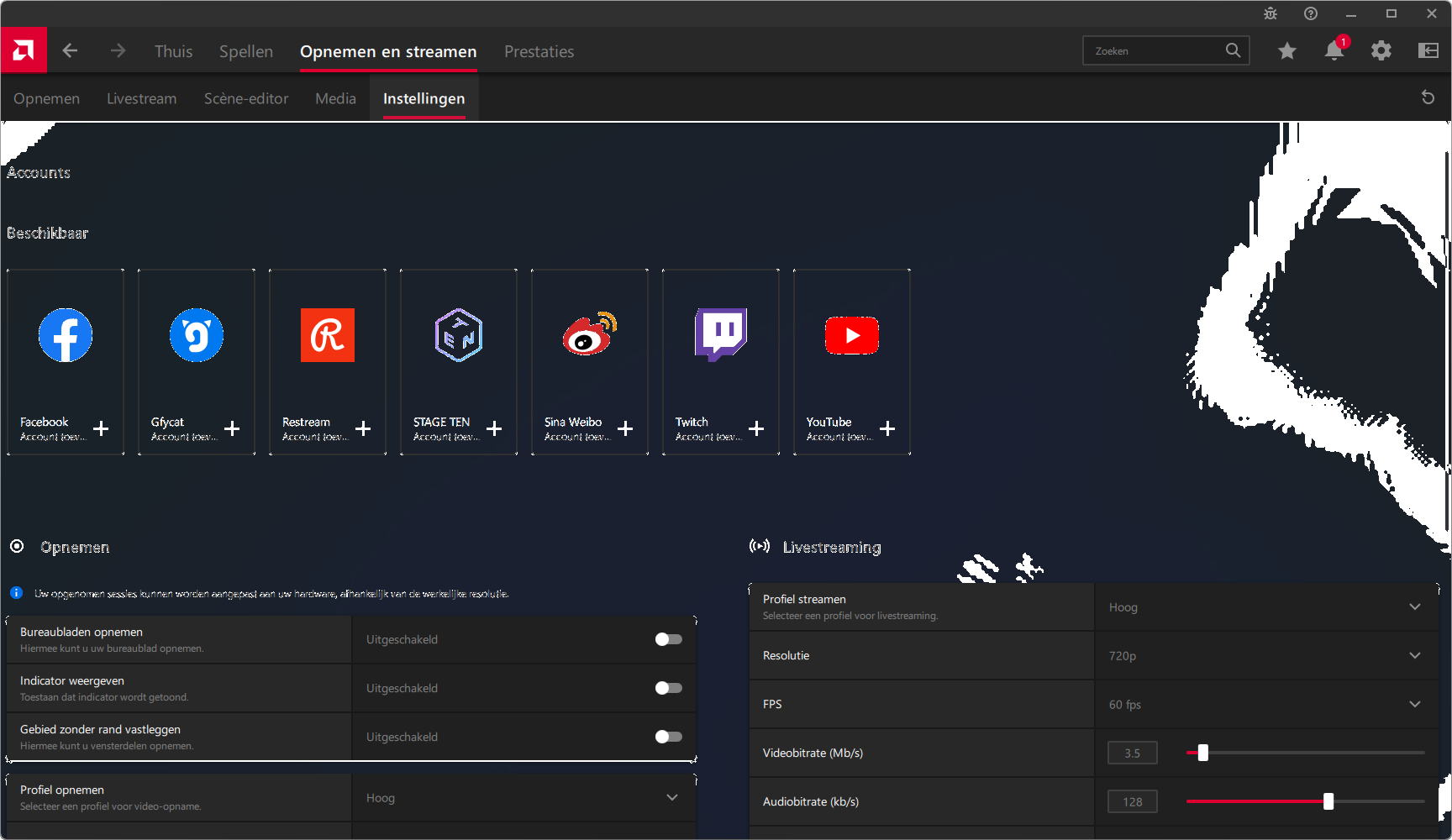Click the YouTube logo

[x=852, y=335]
